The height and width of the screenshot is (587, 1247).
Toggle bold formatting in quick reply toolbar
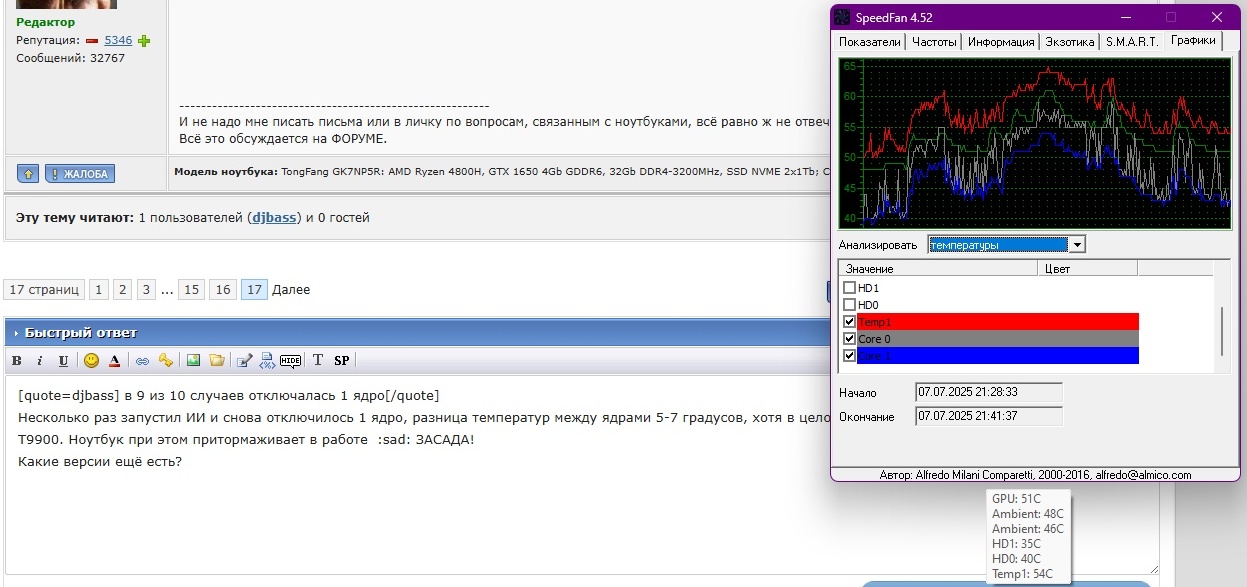click(x=17, y=360)
